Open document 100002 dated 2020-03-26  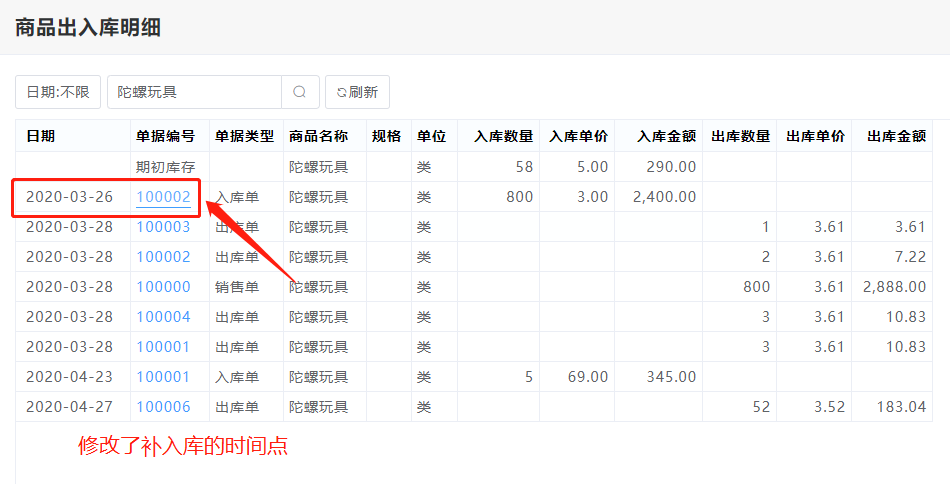point(163,197)
